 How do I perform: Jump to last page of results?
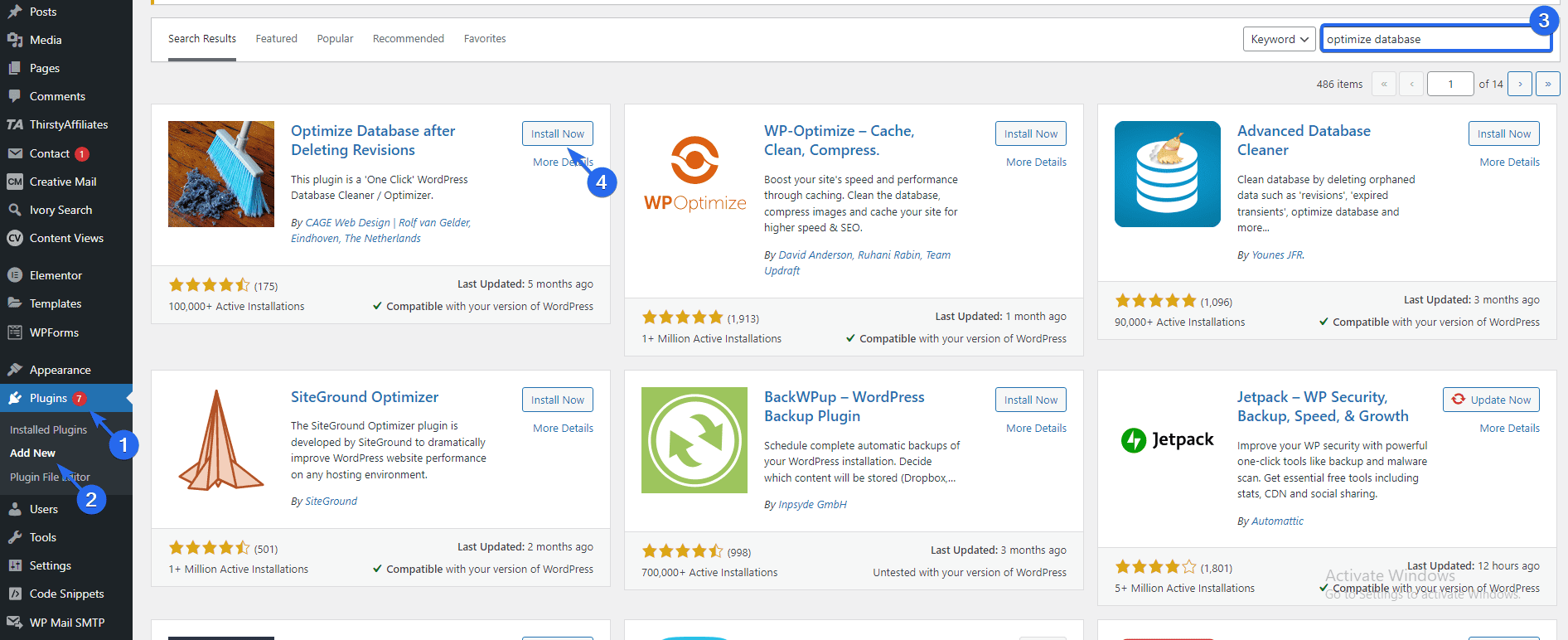click(1547, 84)
